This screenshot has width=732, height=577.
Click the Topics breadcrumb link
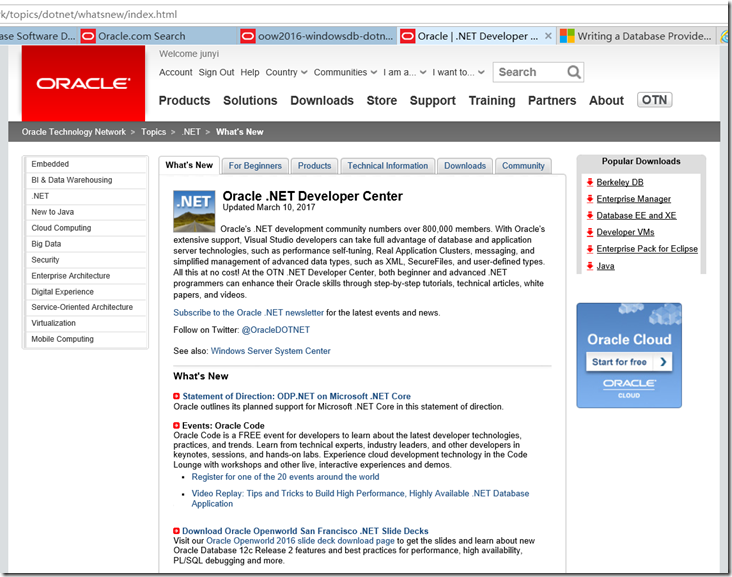pos(154,132)
